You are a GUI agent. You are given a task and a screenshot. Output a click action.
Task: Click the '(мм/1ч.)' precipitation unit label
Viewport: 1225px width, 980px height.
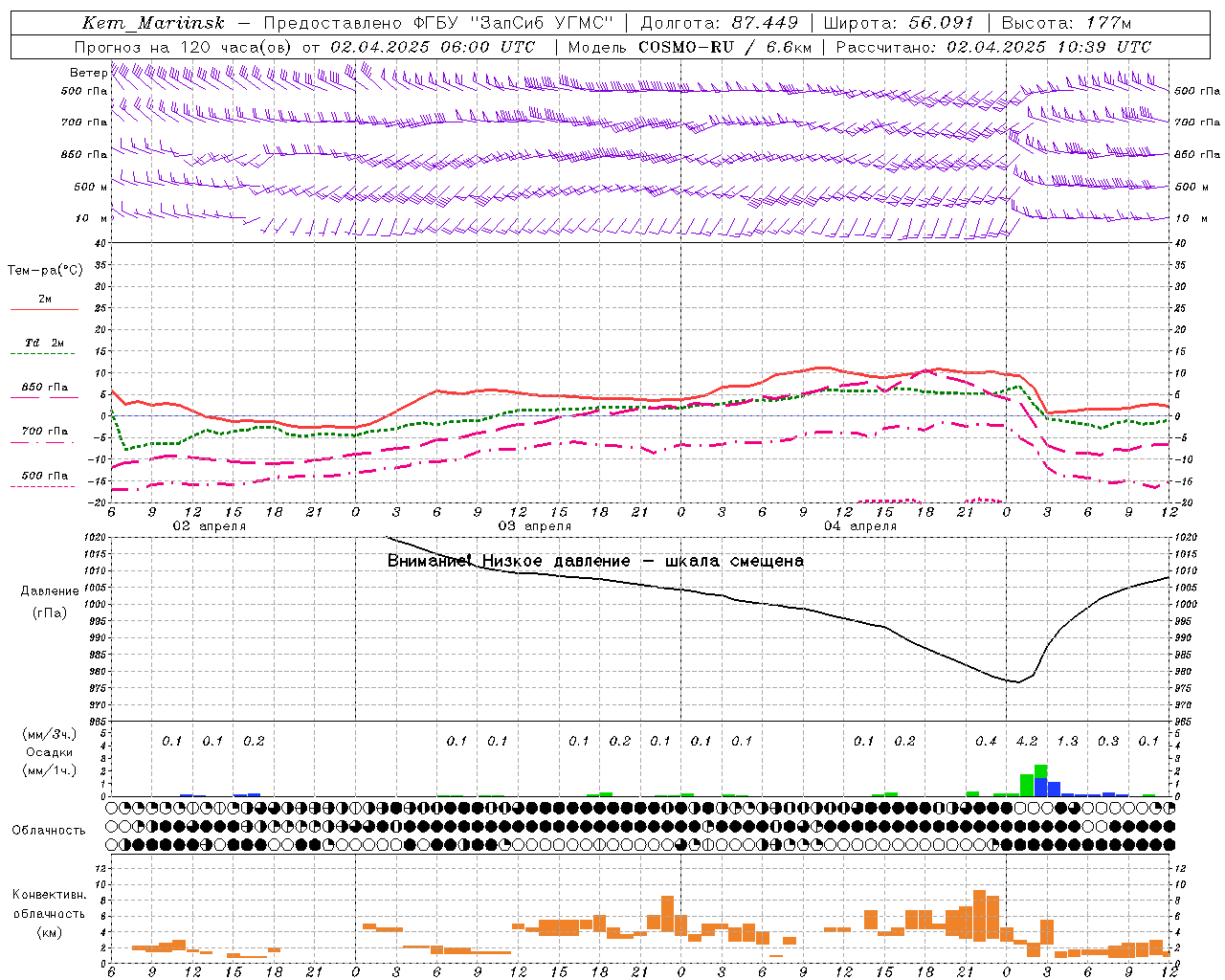(49, 770)
